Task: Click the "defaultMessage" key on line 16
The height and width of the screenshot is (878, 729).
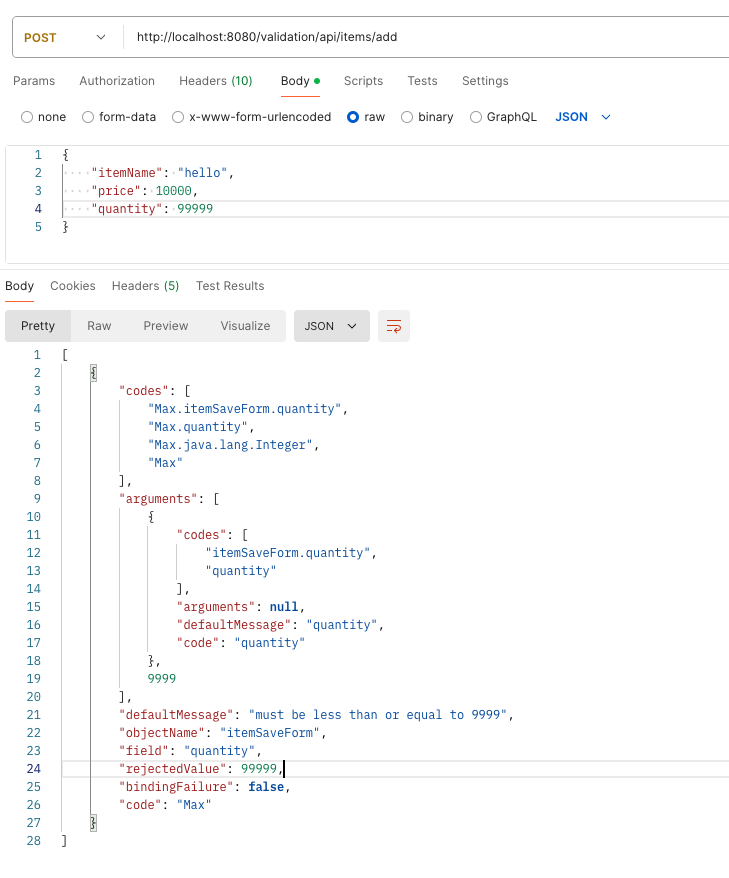Action: (x=234, y=625)
